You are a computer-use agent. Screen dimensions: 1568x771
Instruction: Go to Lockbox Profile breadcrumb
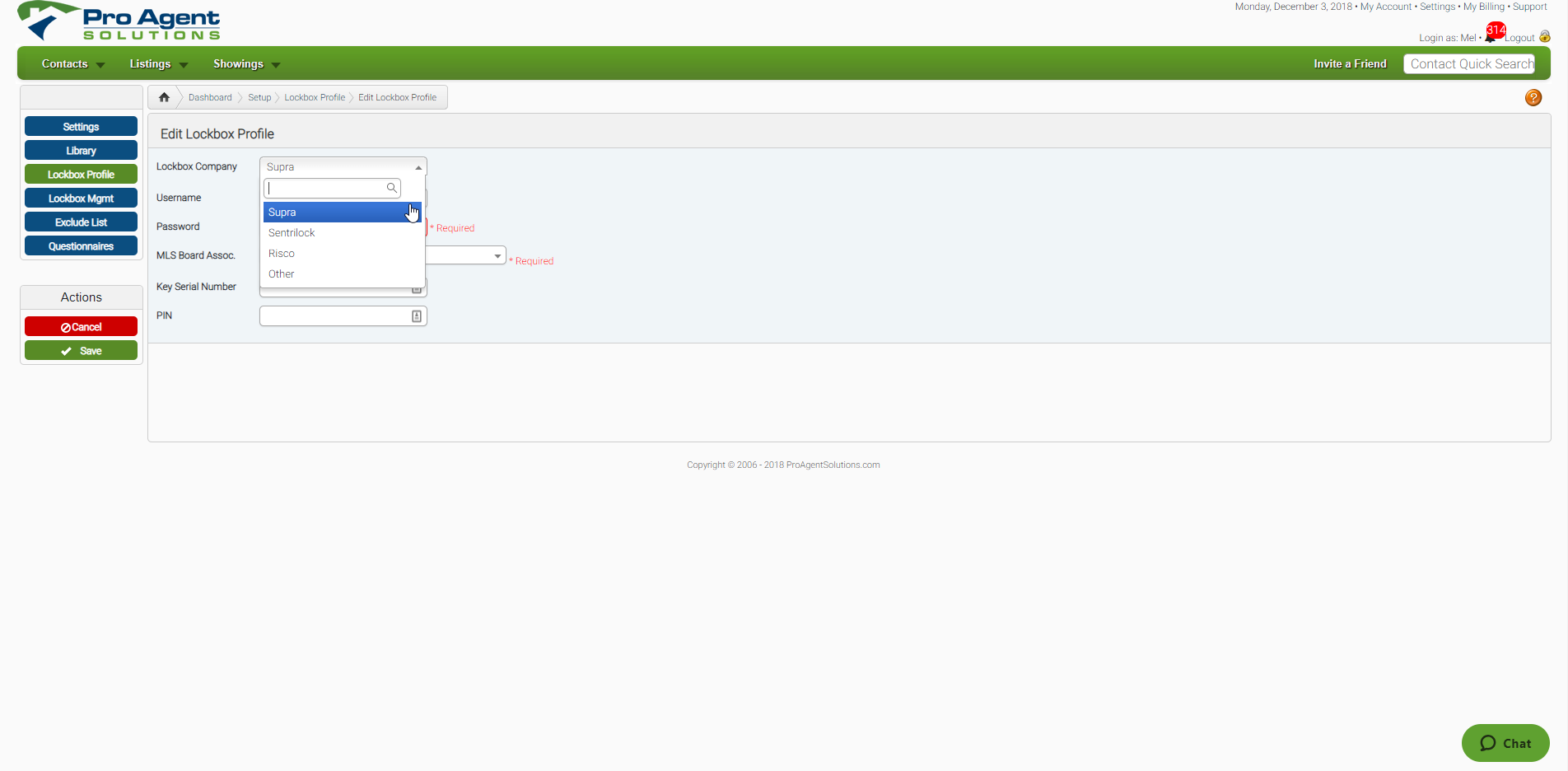pos(315,97)
